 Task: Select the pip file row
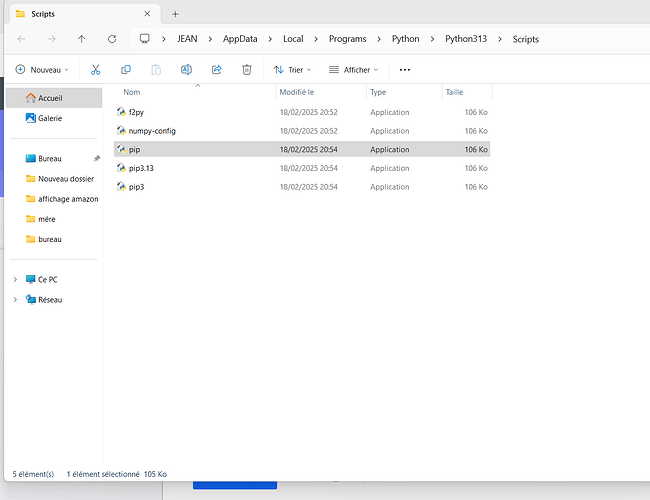pyautogui.click(x=302, y=149)
